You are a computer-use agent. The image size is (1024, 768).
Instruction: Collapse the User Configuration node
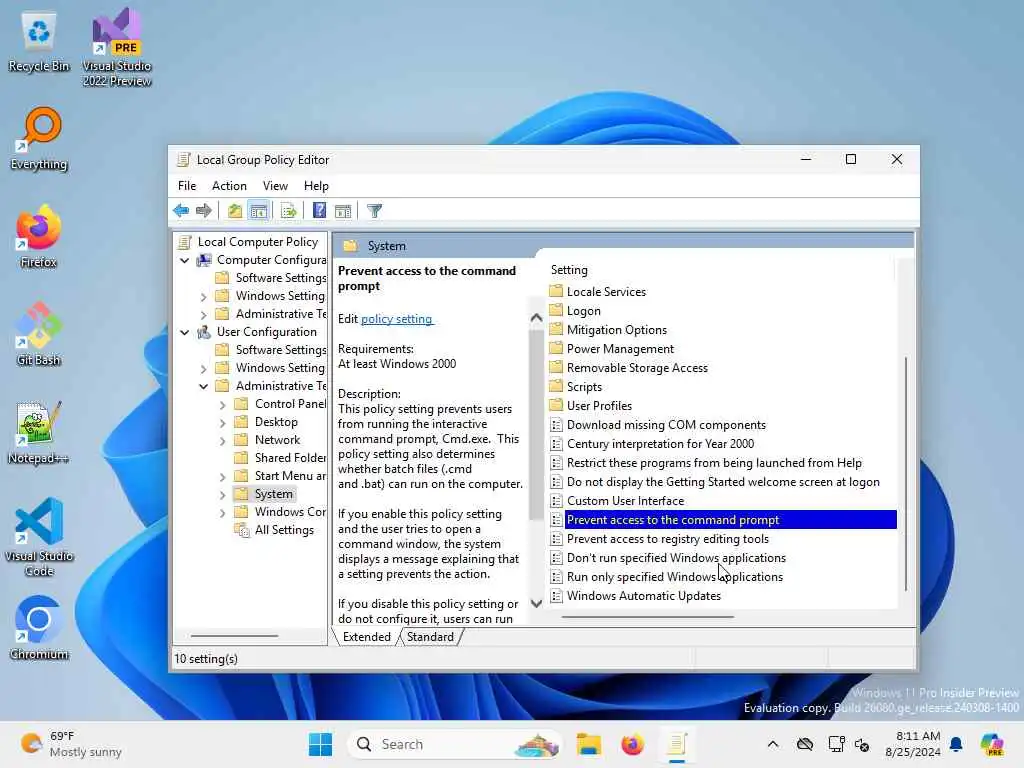click(x=185, y=332)
